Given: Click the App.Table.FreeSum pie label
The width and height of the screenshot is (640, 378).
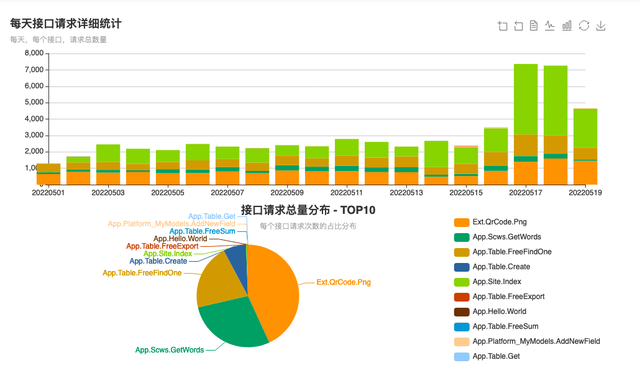Looking at the screenshot, I should (202, 231).
